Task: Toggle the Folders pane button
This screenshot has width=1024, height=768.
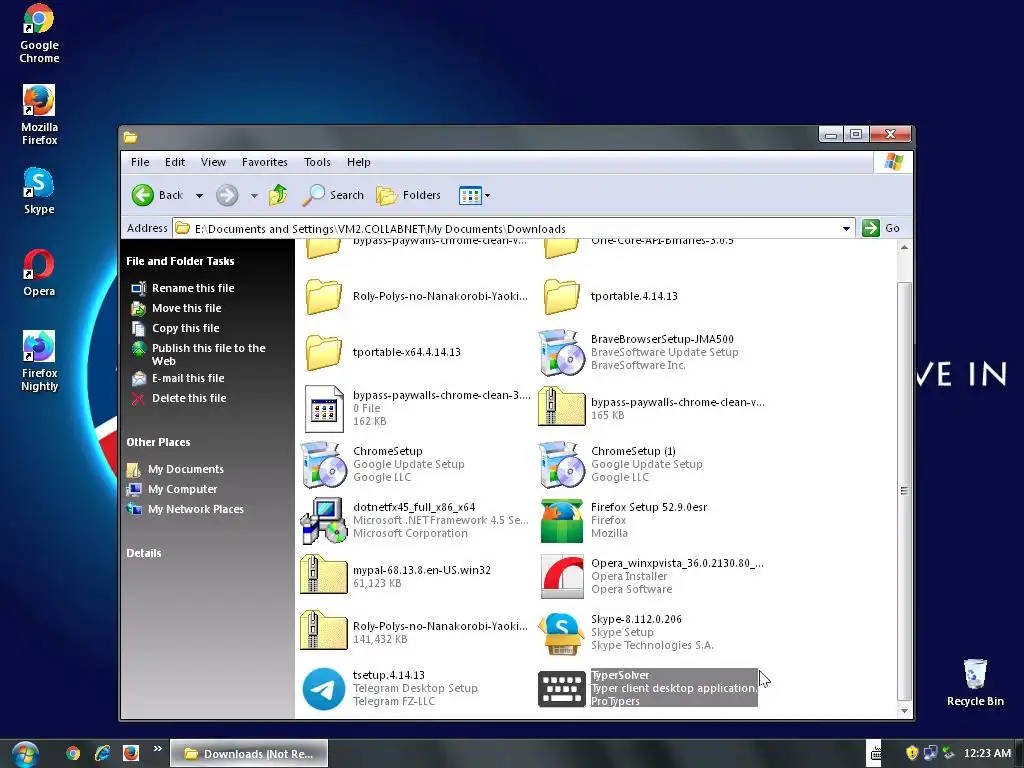Action: pyautogui.click(x=408, y=195)
